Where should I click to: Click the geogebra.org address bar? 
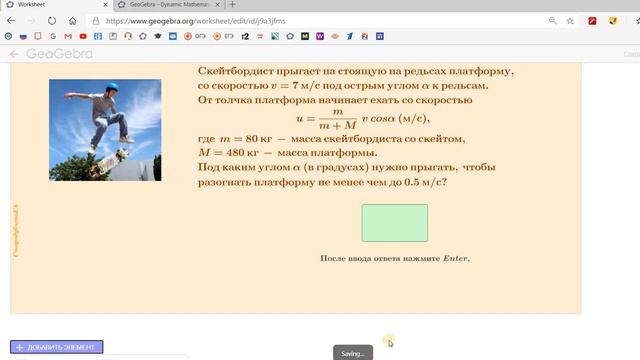pos(318,21)
